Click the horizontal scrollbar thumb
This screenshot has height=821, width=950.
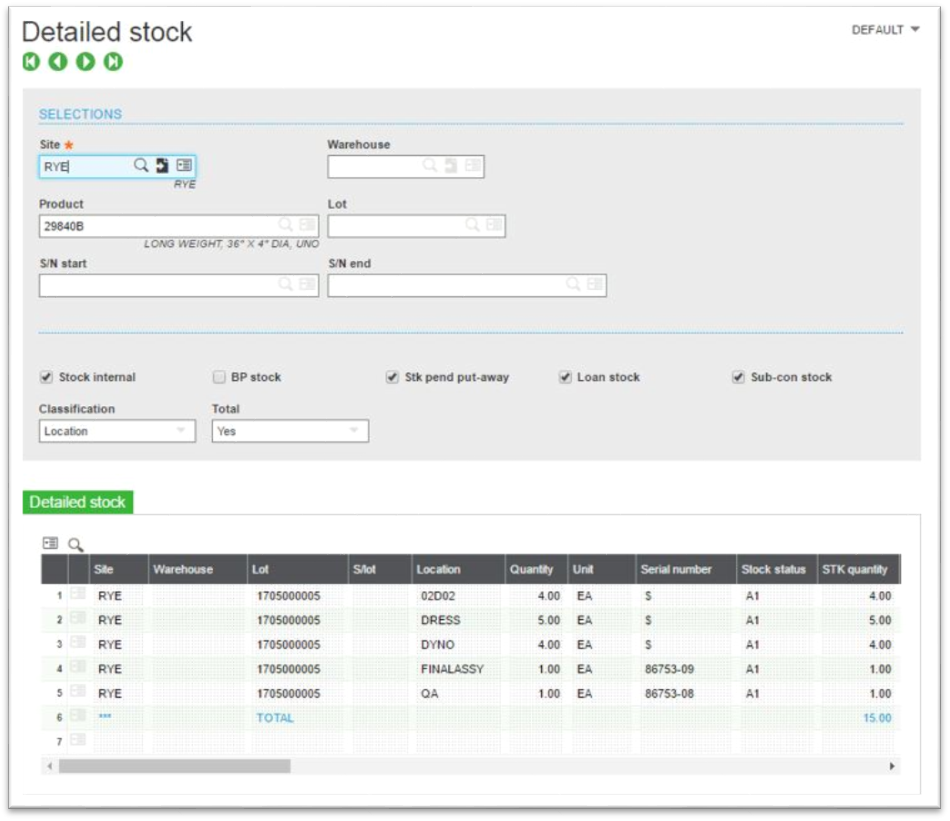(174, 766)
